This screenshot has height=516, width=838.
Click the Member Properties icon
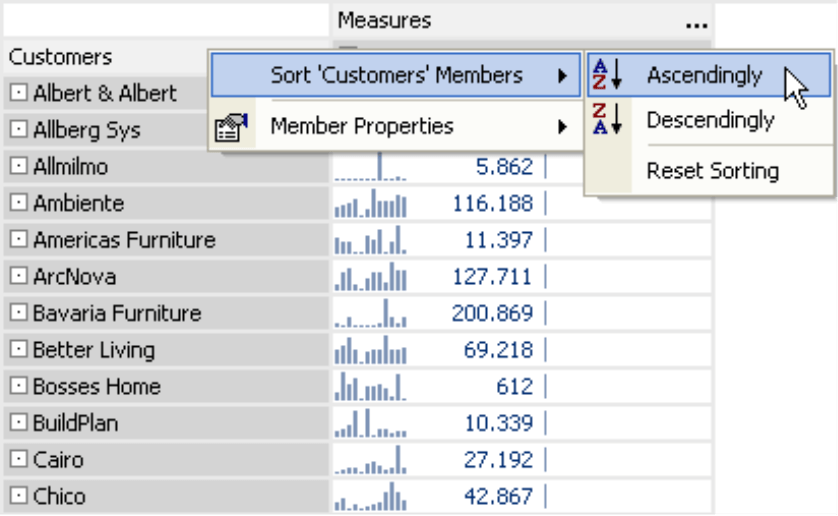[x=232, y=127]
